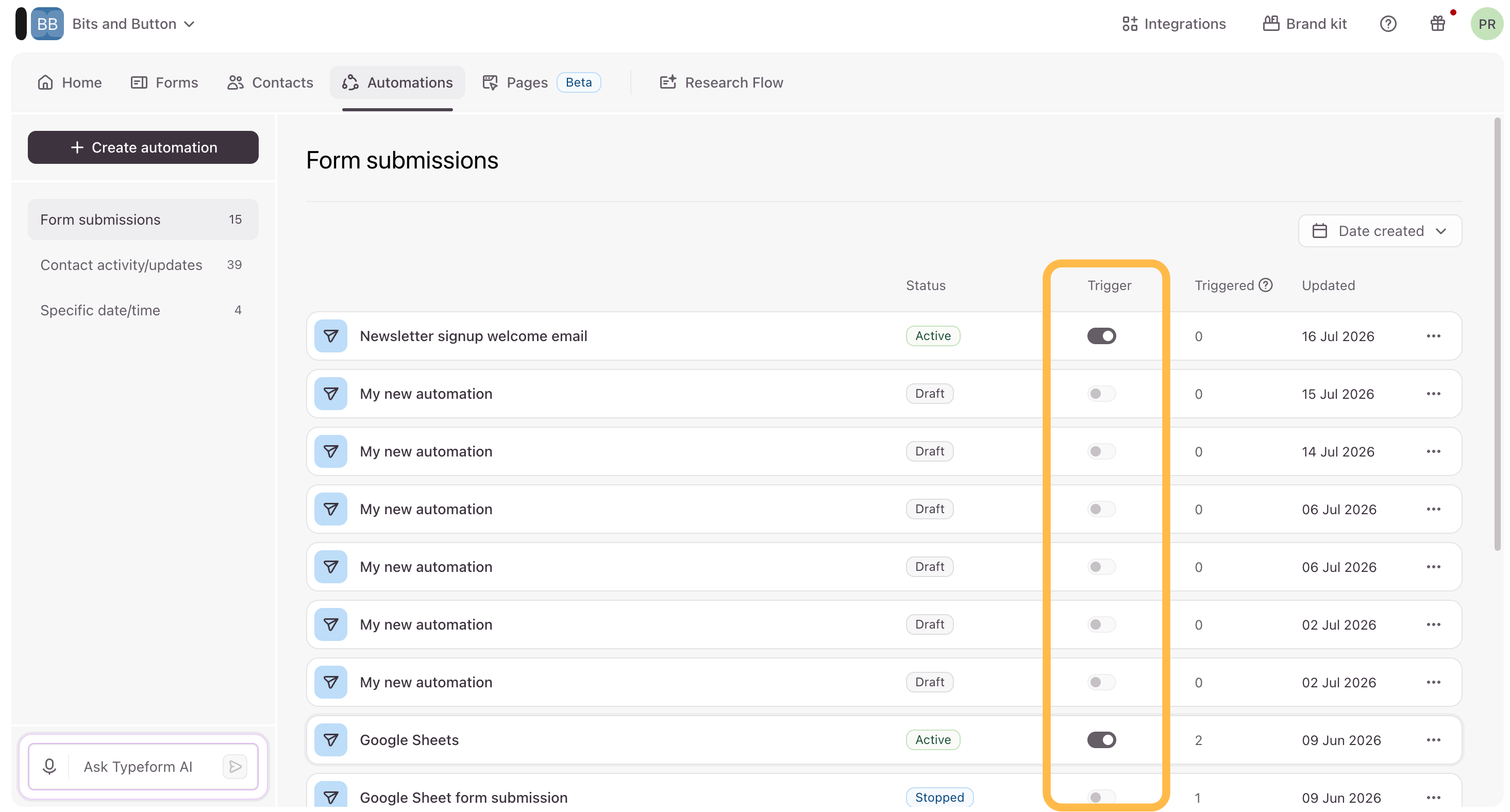1510x812 pixels.
Task: Click the automation icon on the 15 Jul 2026 row
Action: coord(331,394)
